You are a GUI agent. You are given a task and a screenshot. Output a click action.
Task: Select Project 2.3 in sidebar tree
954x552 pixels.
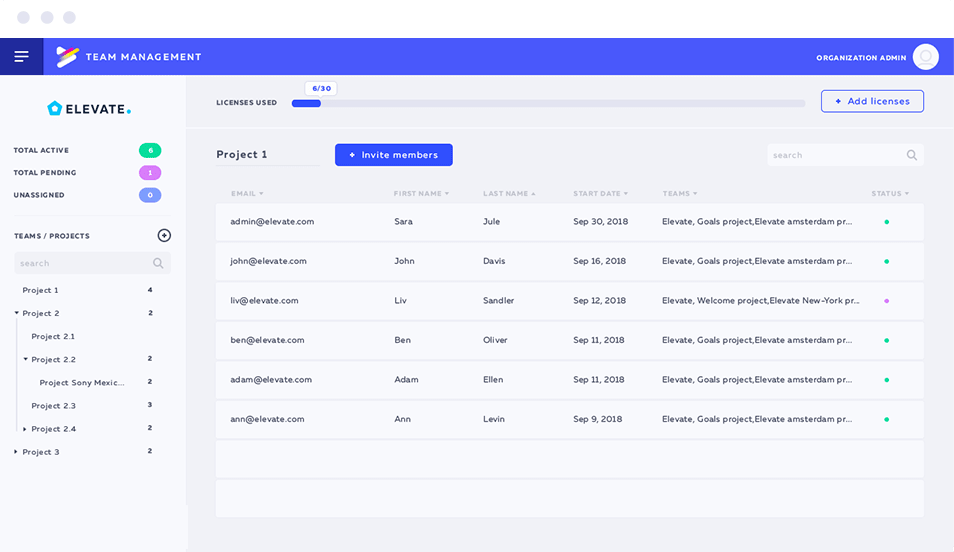[x=54, y=406]
